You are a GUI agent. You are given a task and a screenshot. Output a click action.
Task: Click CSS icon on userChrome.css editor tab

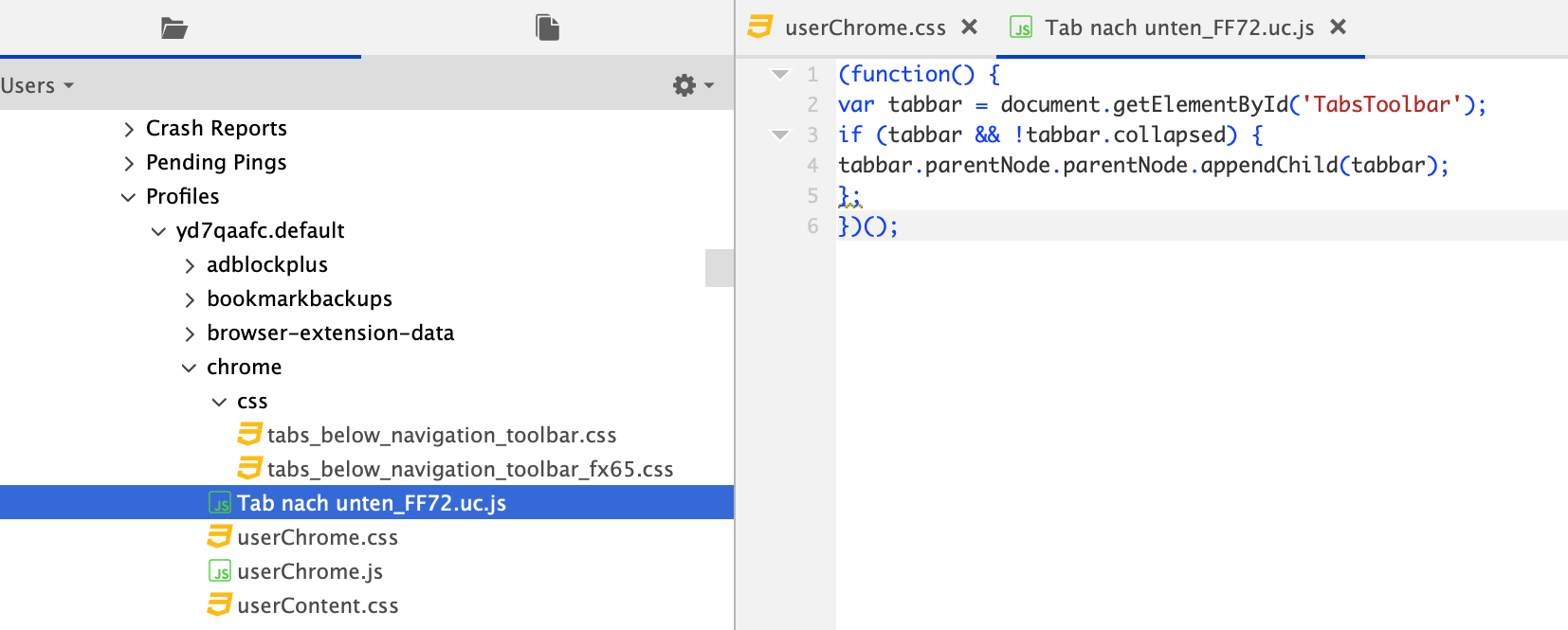[x=760, y=27]
